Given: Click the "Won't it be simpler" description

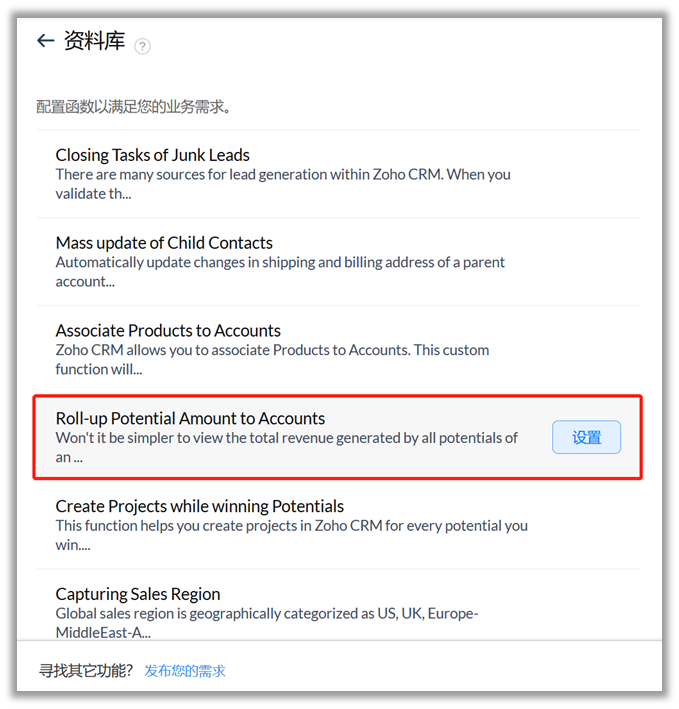Looking at the screenshot, I should [x=286, y=447].
